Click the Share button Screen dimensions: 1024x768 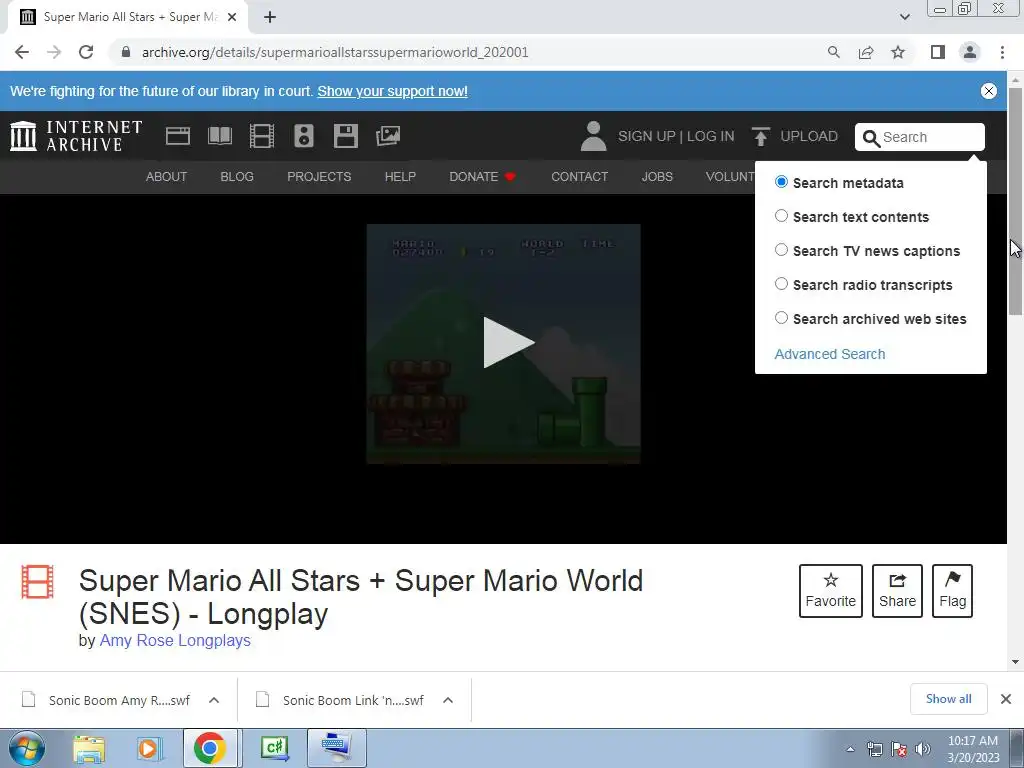pyautogui.click(x=897, y=591)
